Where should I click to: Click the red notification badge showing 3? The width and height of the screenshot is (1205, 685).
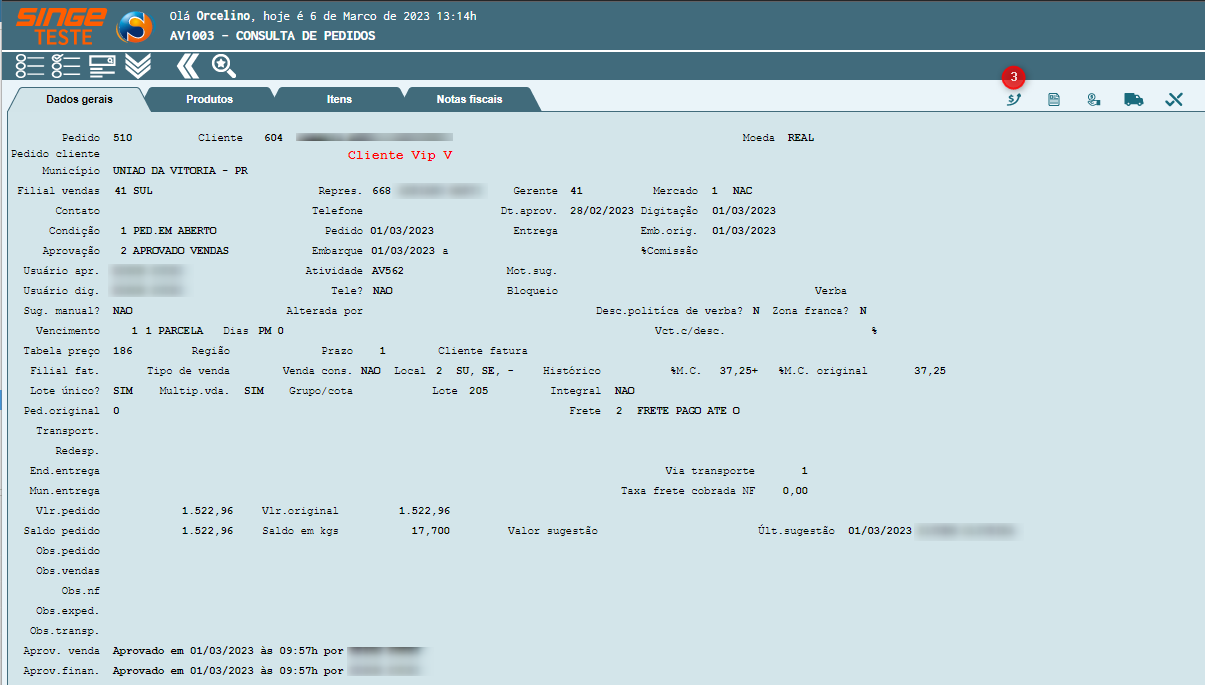coord(1014,76)
